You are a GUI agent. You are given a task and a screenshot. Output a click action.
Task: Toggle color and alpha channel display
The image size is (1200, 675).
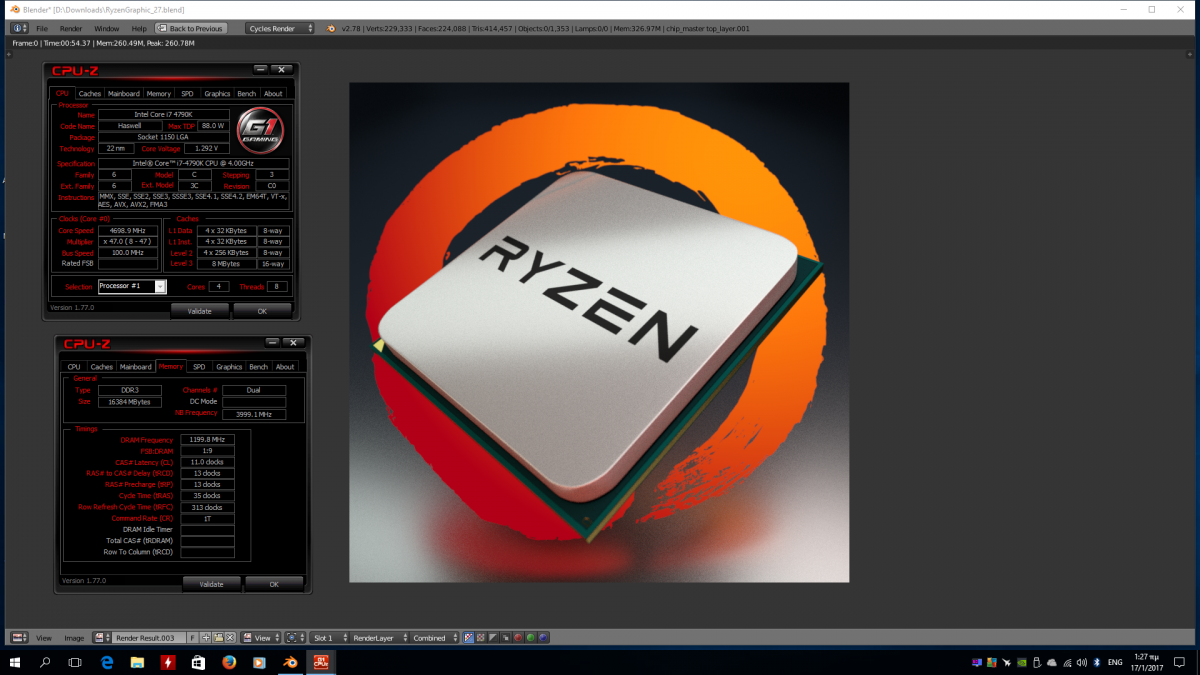[x=468, y=638]
